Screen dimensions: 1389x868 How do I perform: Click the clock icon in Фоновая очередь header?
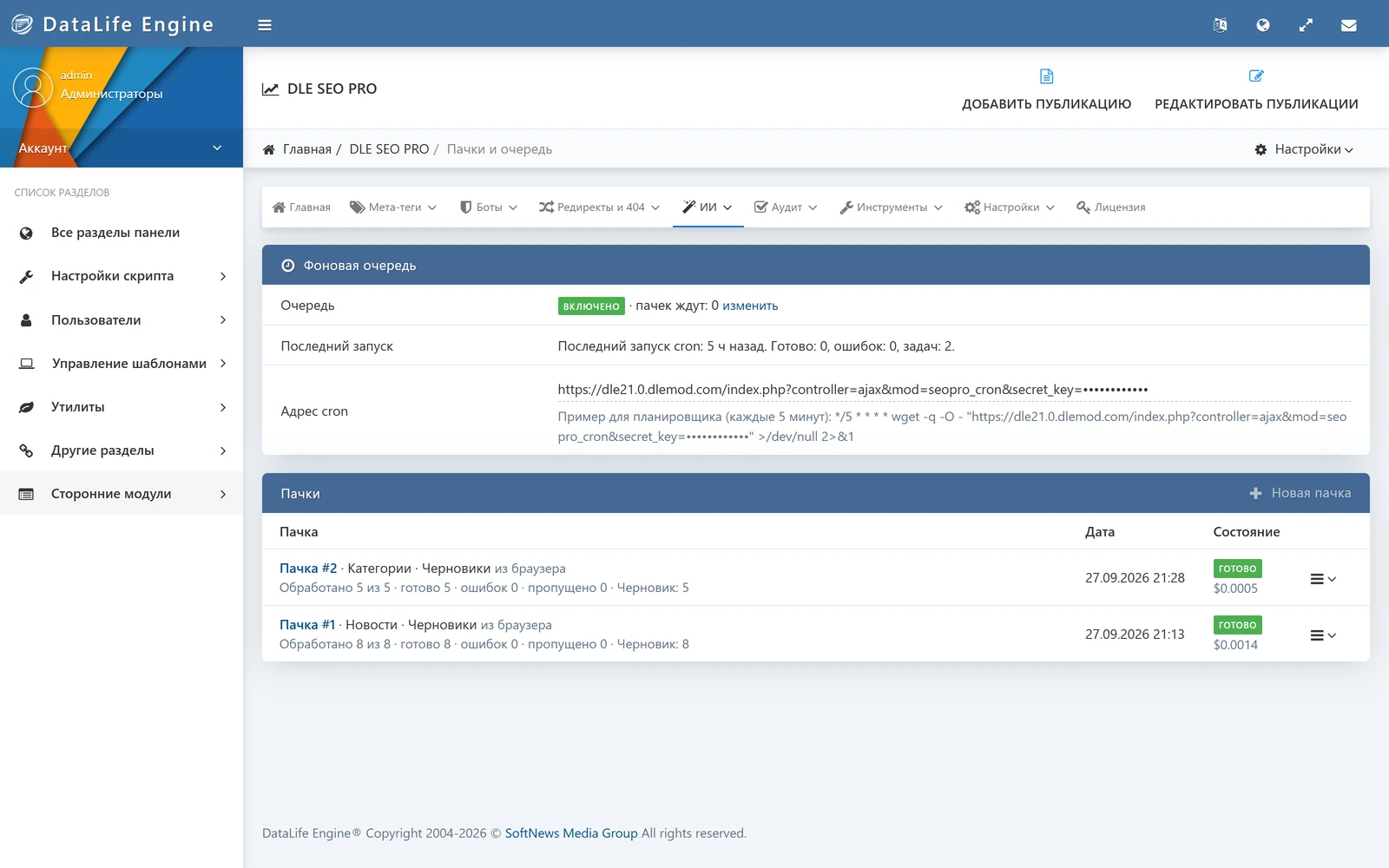coord(288,266)
